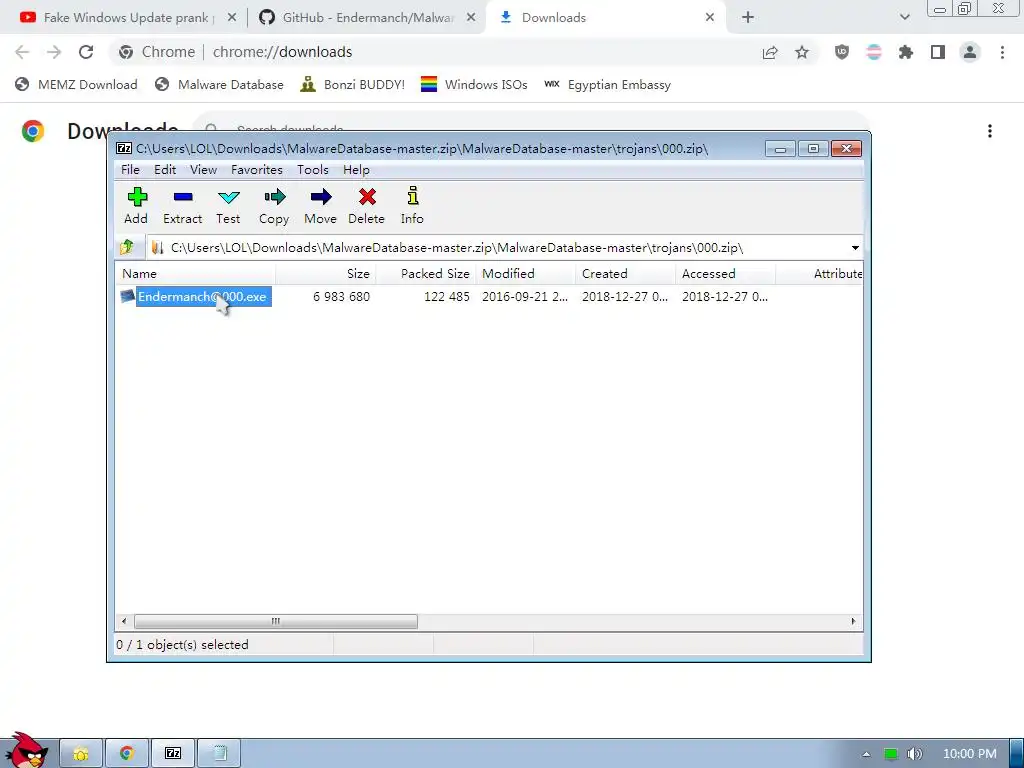Select the Downloads Chrome tab
The height and width of the screenshot is (768, 1024).
604,18
